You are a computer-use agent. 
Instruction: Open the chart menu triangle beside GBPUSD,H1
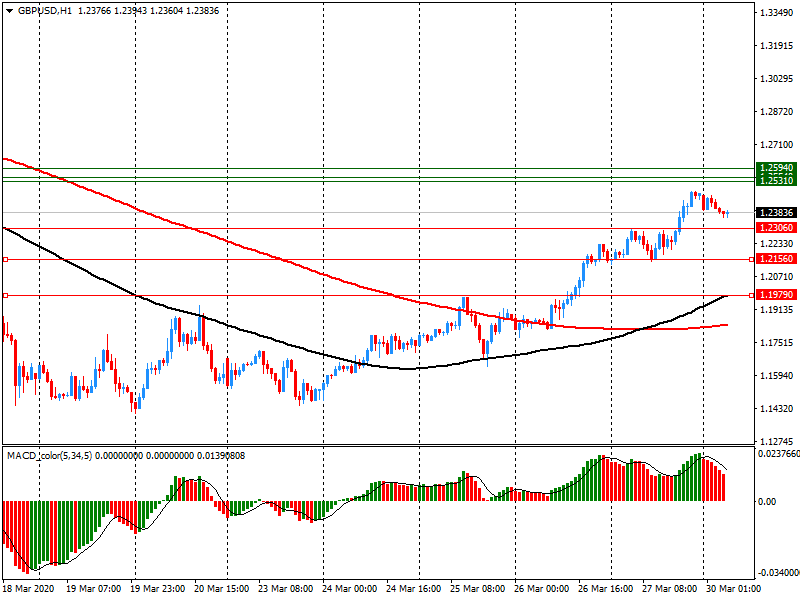pyautogui.click(x=9, y=11)
